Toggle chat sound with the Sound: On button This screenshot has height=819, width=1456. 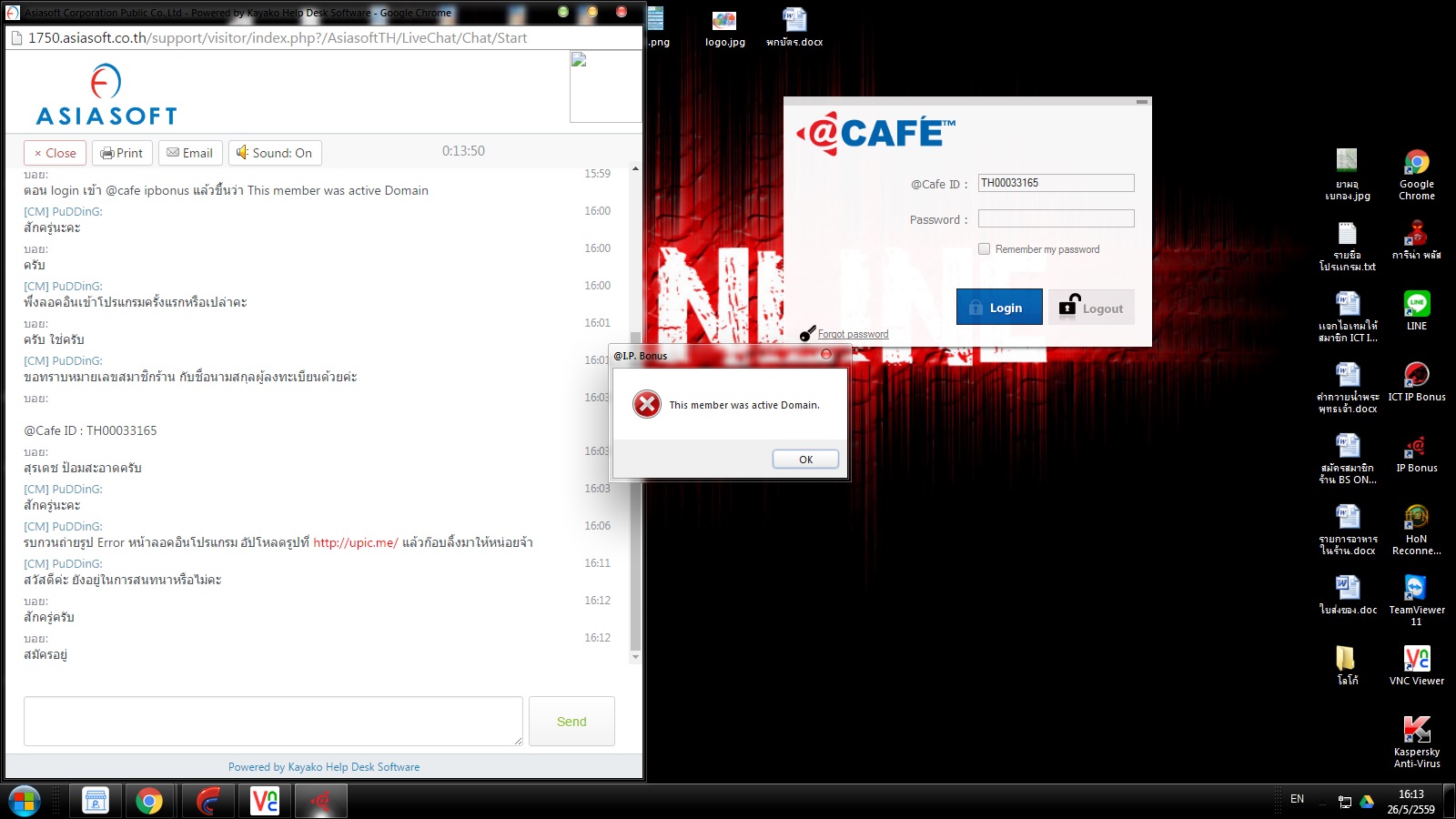coord(275,153)
